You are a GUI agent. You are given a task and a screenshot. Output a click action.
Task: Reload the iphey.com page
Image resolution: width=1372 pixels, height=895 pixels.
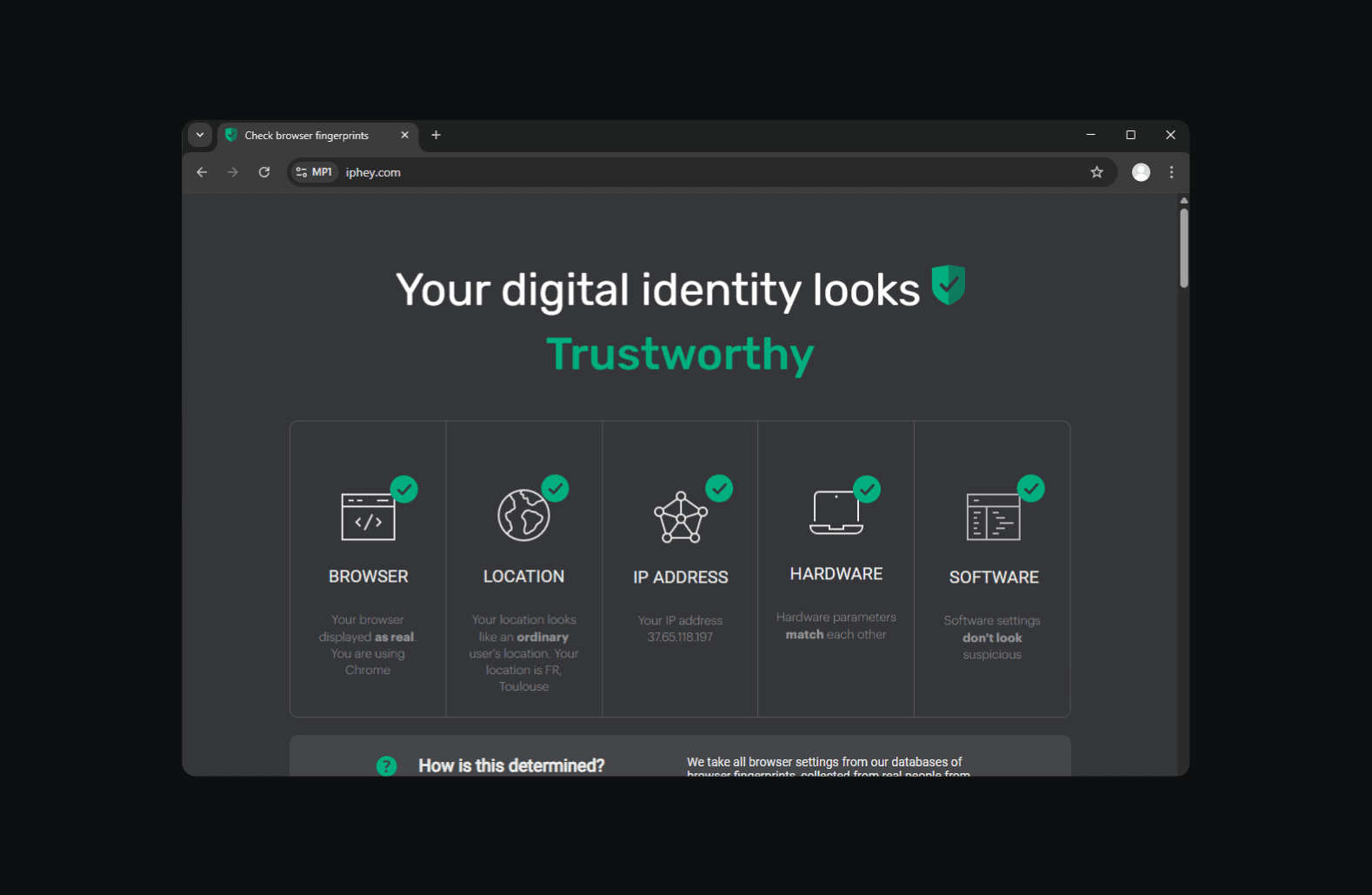pos(264,172)
